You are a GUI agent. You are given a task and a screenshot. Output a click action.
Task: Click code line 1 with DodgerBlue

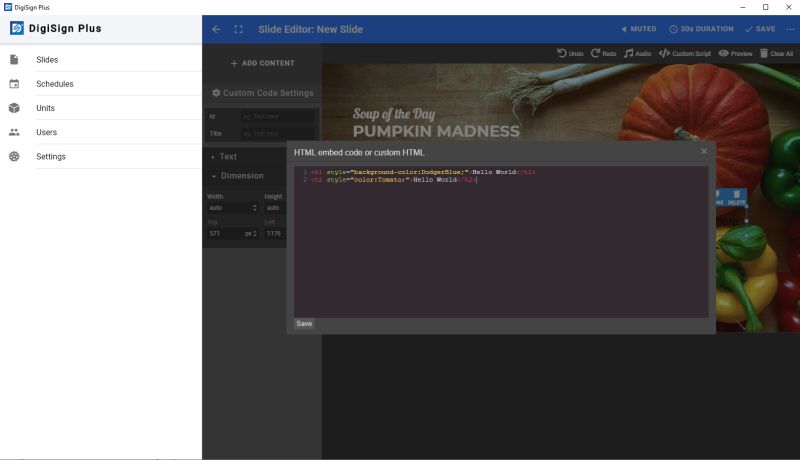[x=423, y=172]
